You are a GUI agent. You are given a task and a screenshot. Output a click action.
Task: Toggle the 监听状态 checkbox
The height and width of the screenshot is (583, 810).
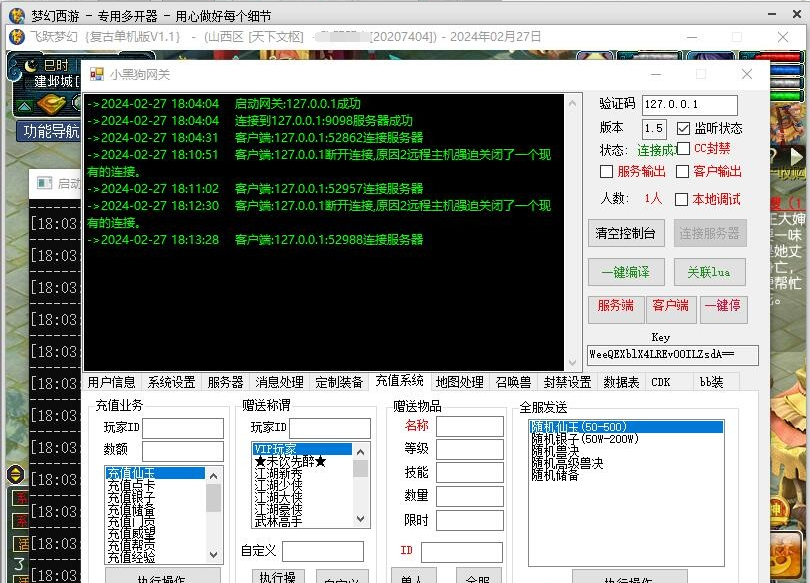coord(684,128)
